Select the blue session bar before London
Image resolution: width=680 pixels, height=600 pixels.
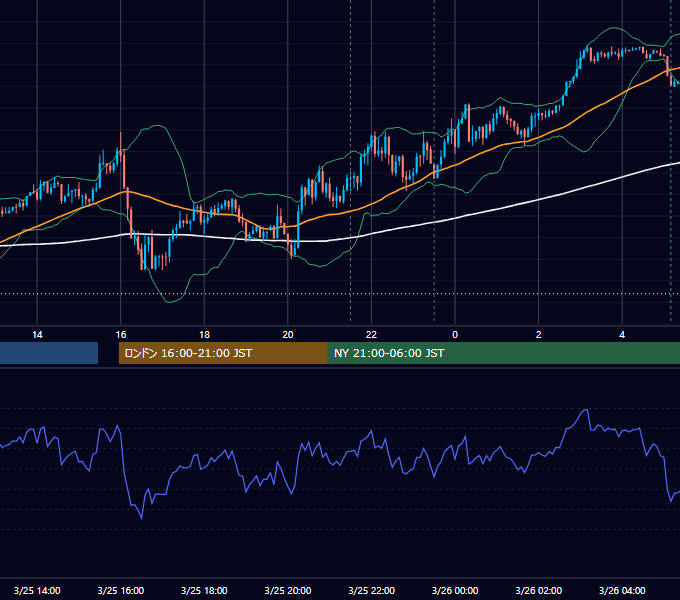pyautogui.click(x=49, y=353)
